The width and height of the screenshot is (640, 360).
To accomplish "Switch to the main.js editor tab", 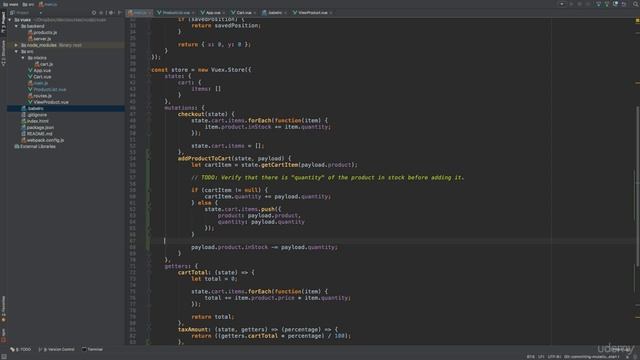I will point(139,13).
